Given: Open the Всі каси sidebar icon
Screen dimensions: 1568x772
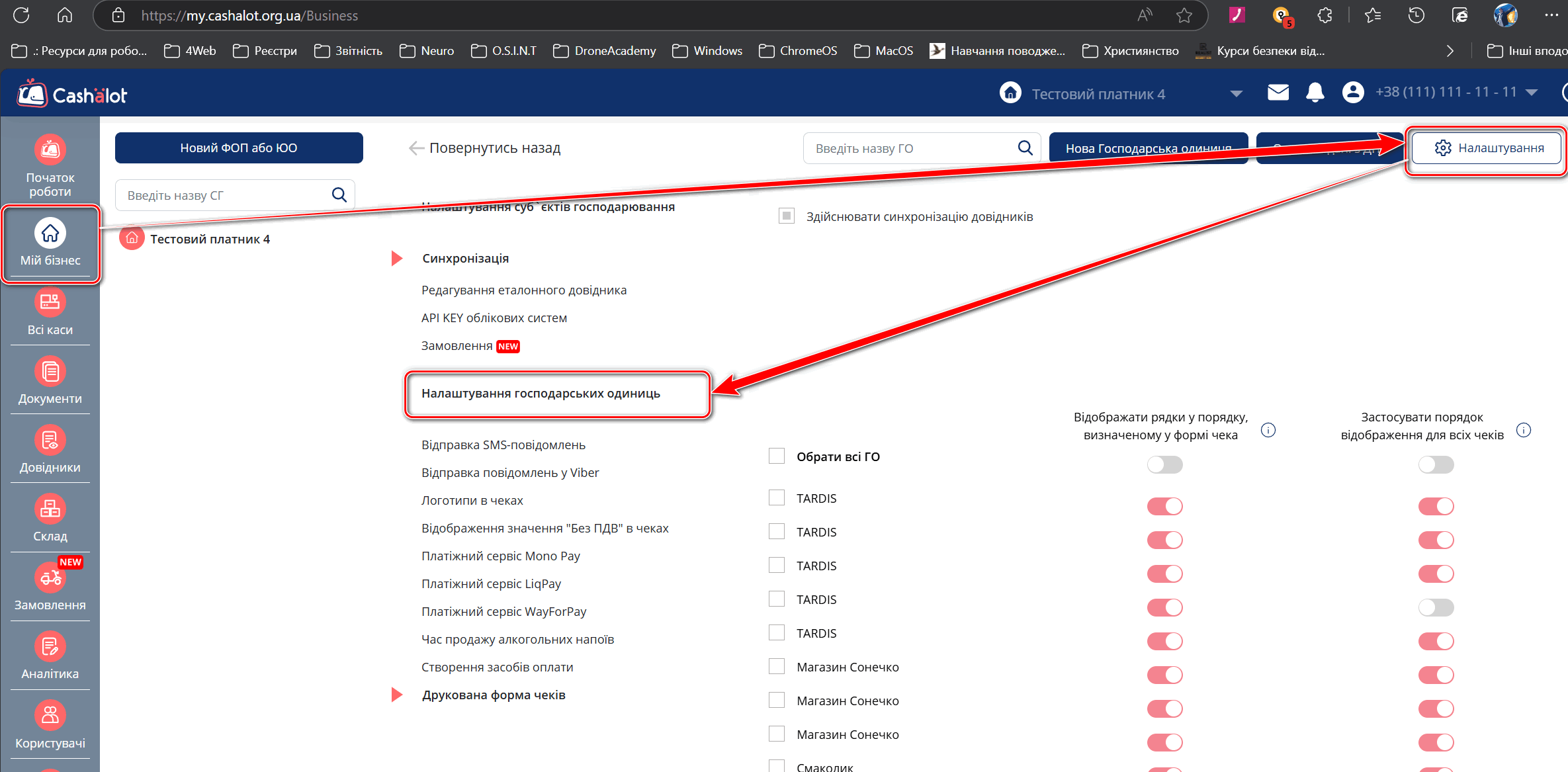Looking at the screenshot, I should pos(50,303).
